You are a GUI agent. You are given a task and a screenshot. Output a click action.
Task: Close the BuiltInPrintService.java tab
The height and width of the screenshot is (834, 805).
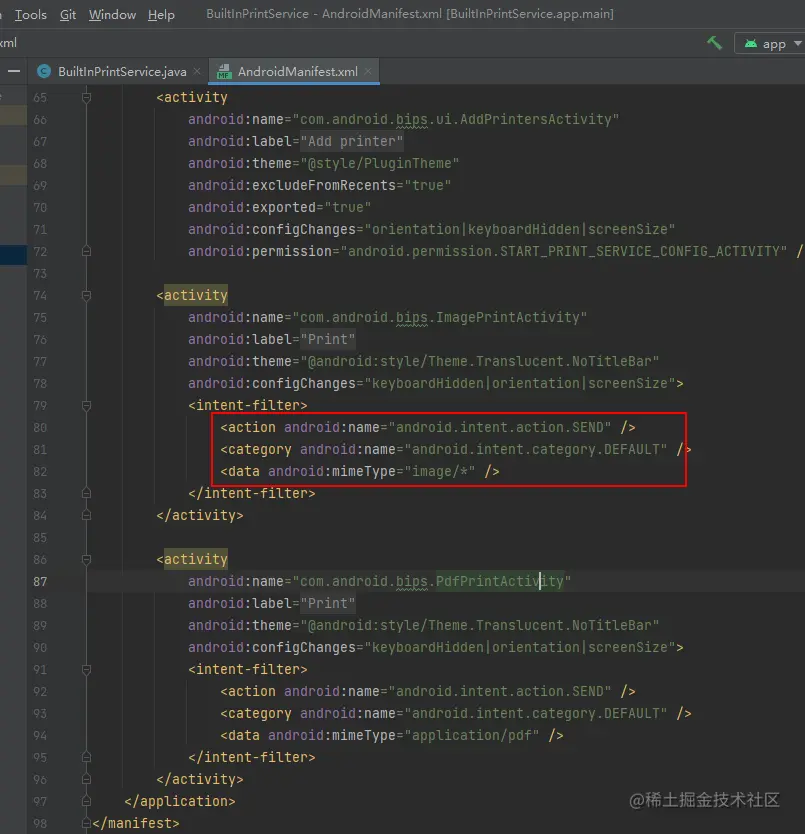click(x=197, y=71)
